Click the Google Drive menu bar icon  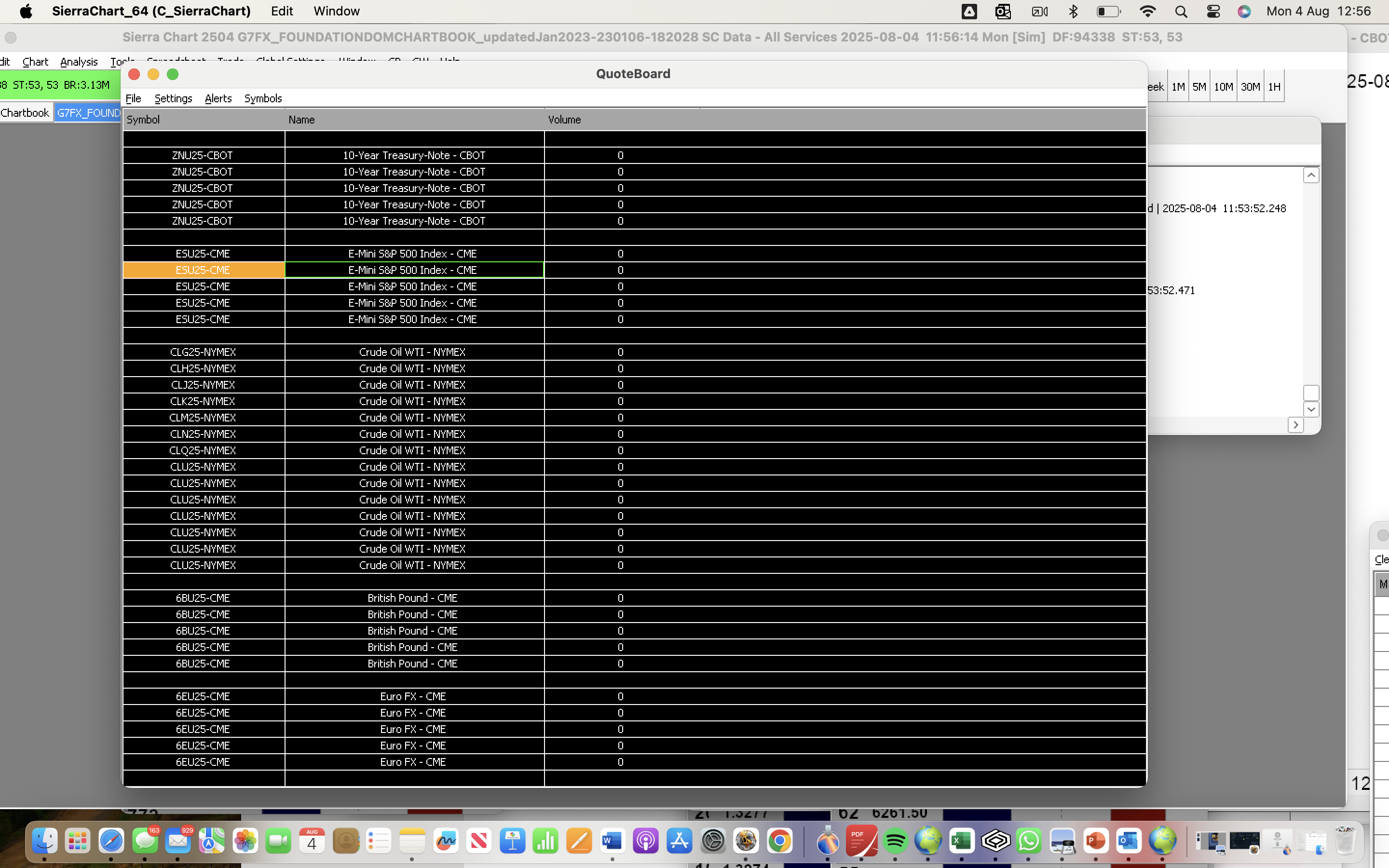[969, 12]
